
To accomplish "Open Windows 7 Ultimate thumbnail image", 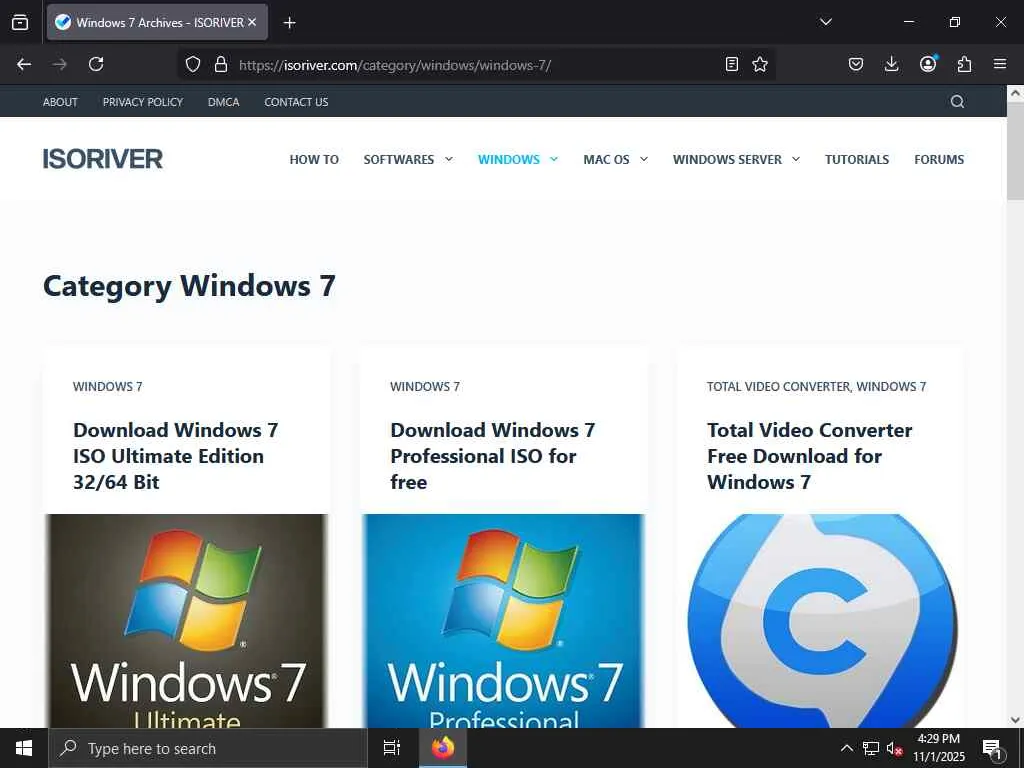I will (x=186, y=621).
